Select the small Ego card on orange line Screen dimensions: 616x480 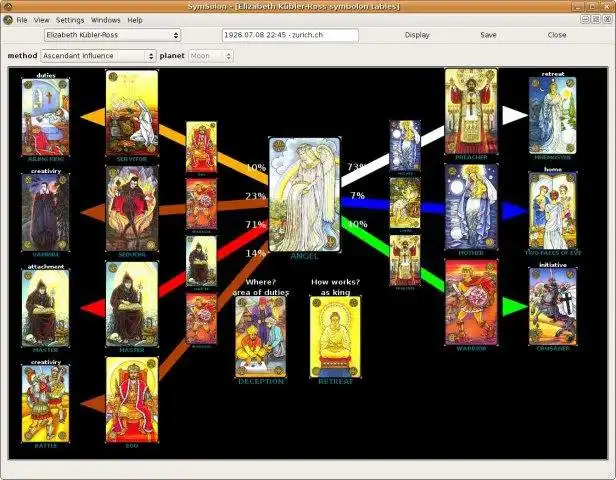coord(201,147)
